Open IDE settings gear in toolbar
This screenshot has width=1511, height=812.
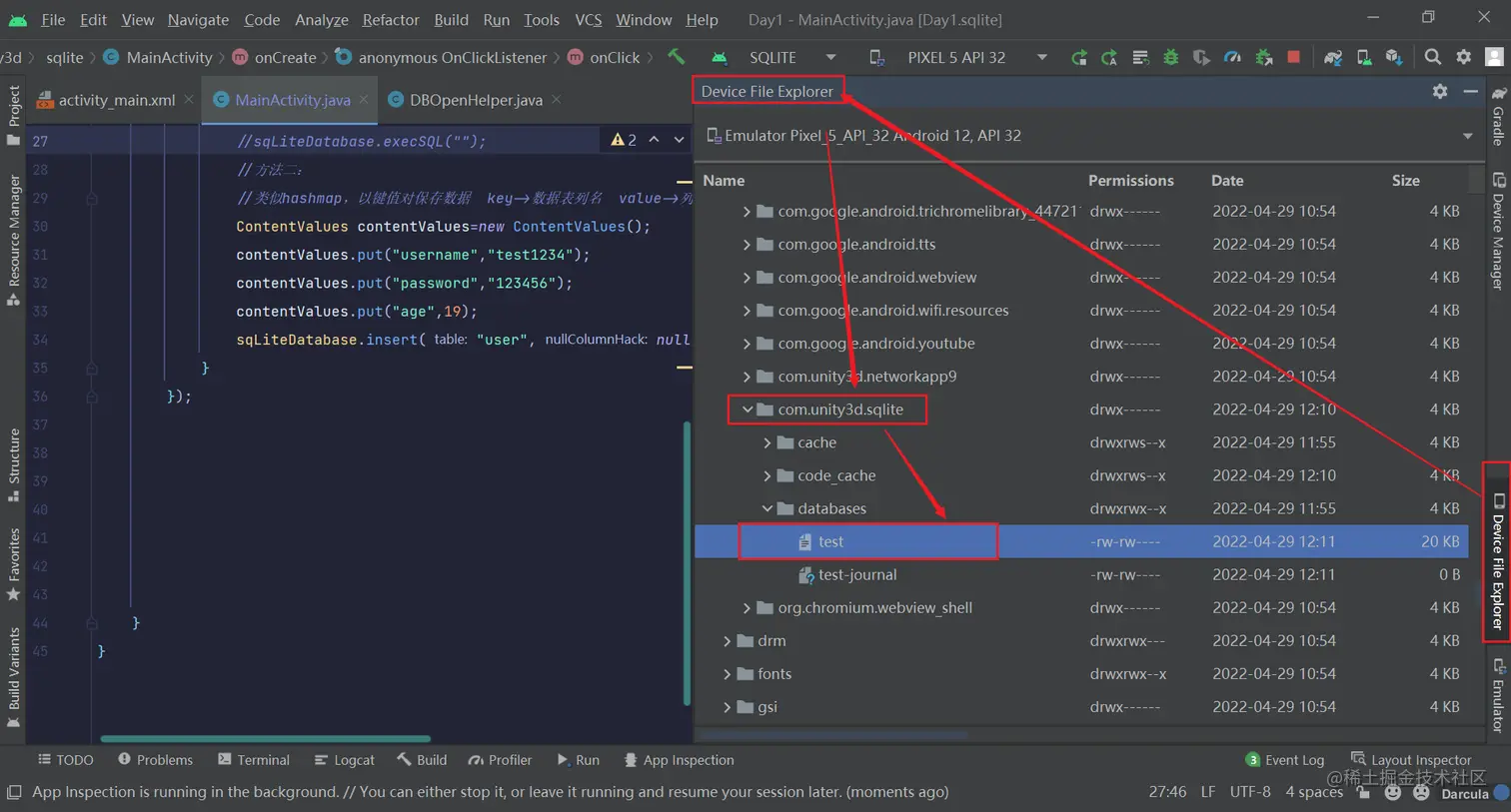click(1464, 57)
